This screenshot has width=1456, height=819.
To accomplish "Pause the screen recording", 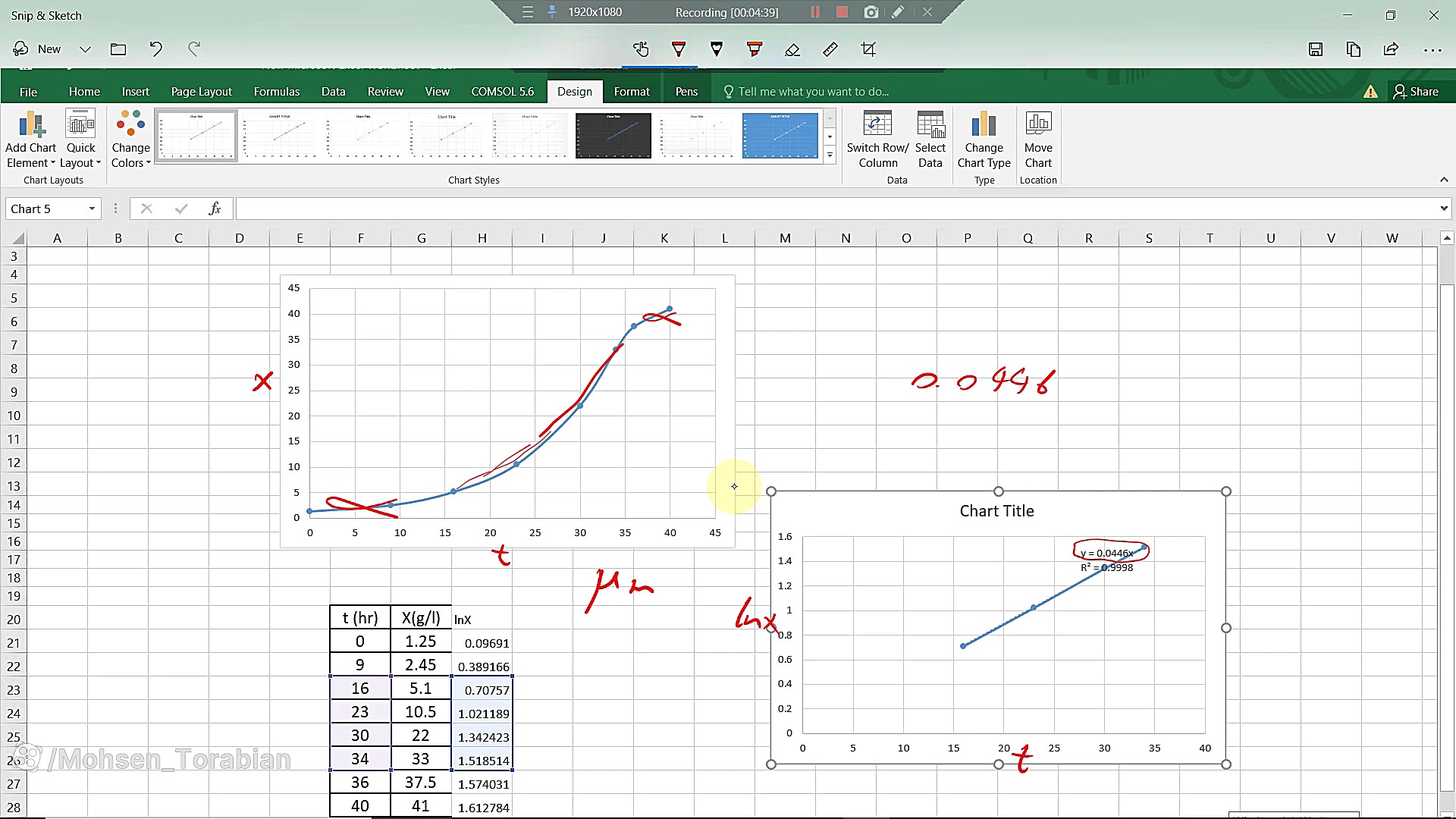I will pyautogui.click(x=815, y=12).
